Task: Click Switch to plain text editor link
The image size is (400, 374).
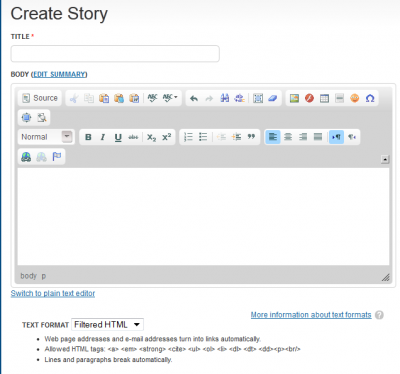Action: 53,293
